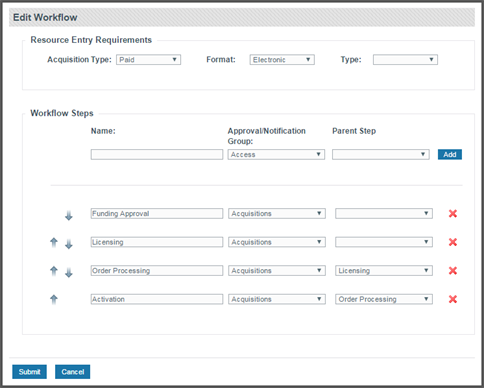This screenshot has width=484, height=388.
Task: Move Activation step up
Action: click(x=54, y=299)
